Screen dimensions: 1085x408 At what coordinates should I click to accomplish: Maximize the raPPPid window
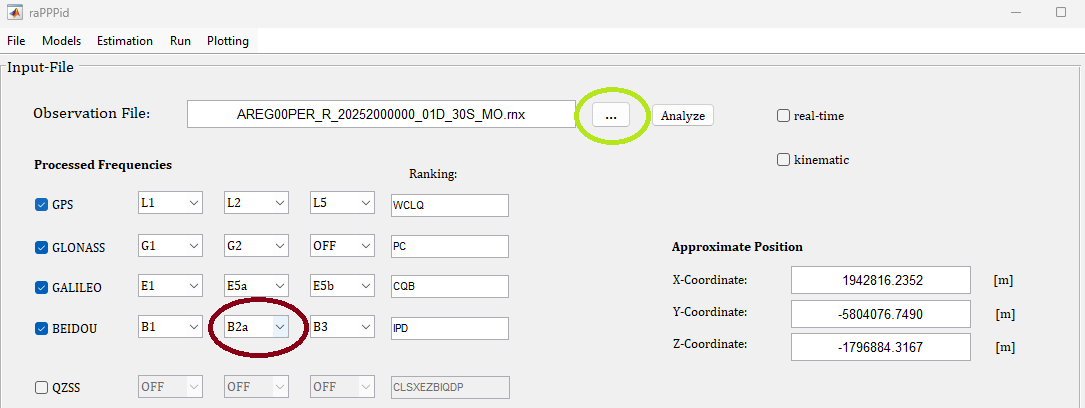coord(1061,13)
